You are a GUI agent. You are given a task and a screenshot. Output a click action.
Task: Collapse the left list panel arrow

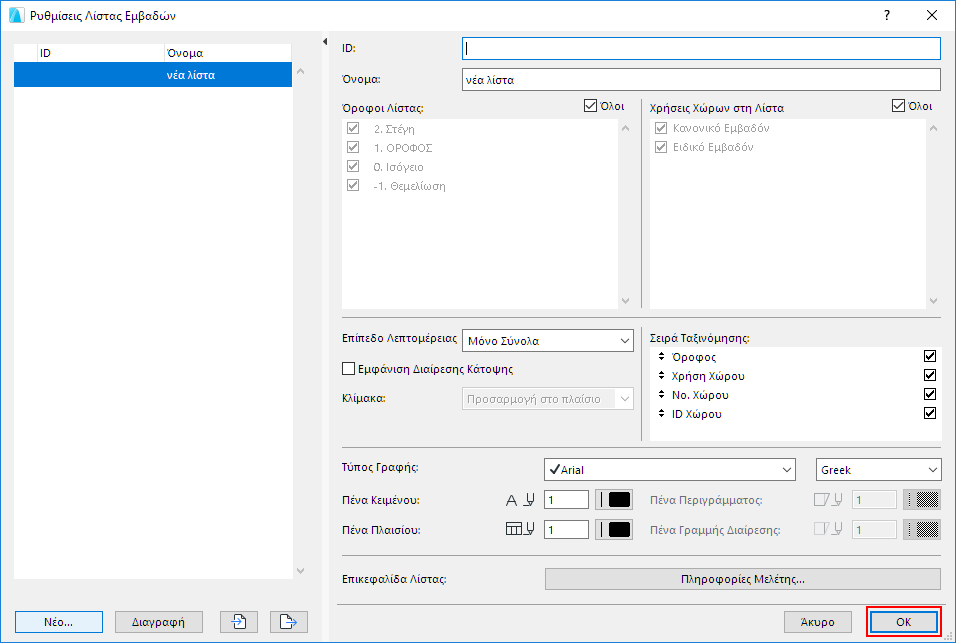pyautogui.click(x=324, y=41)
